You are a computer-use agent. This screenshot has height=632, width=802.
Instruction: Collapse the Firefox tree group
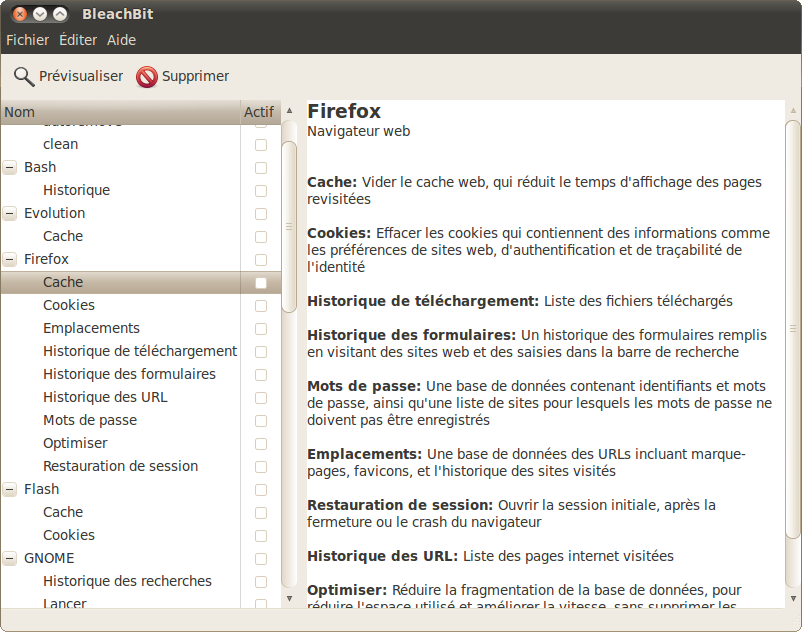click(x=10, y=260)
